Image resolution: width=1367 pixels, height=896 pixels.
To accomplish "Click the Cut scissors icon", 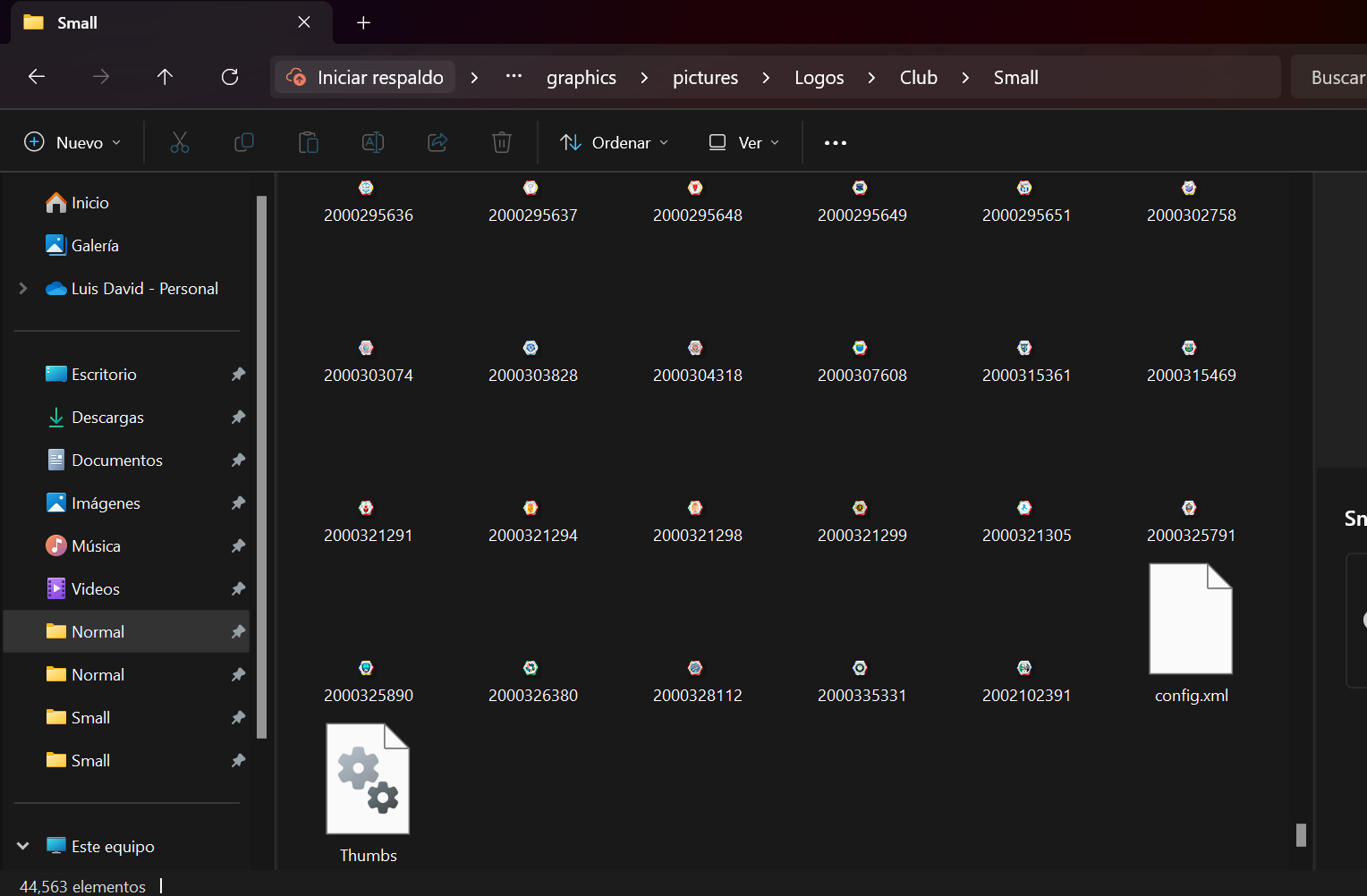I will tap(180, 142).
